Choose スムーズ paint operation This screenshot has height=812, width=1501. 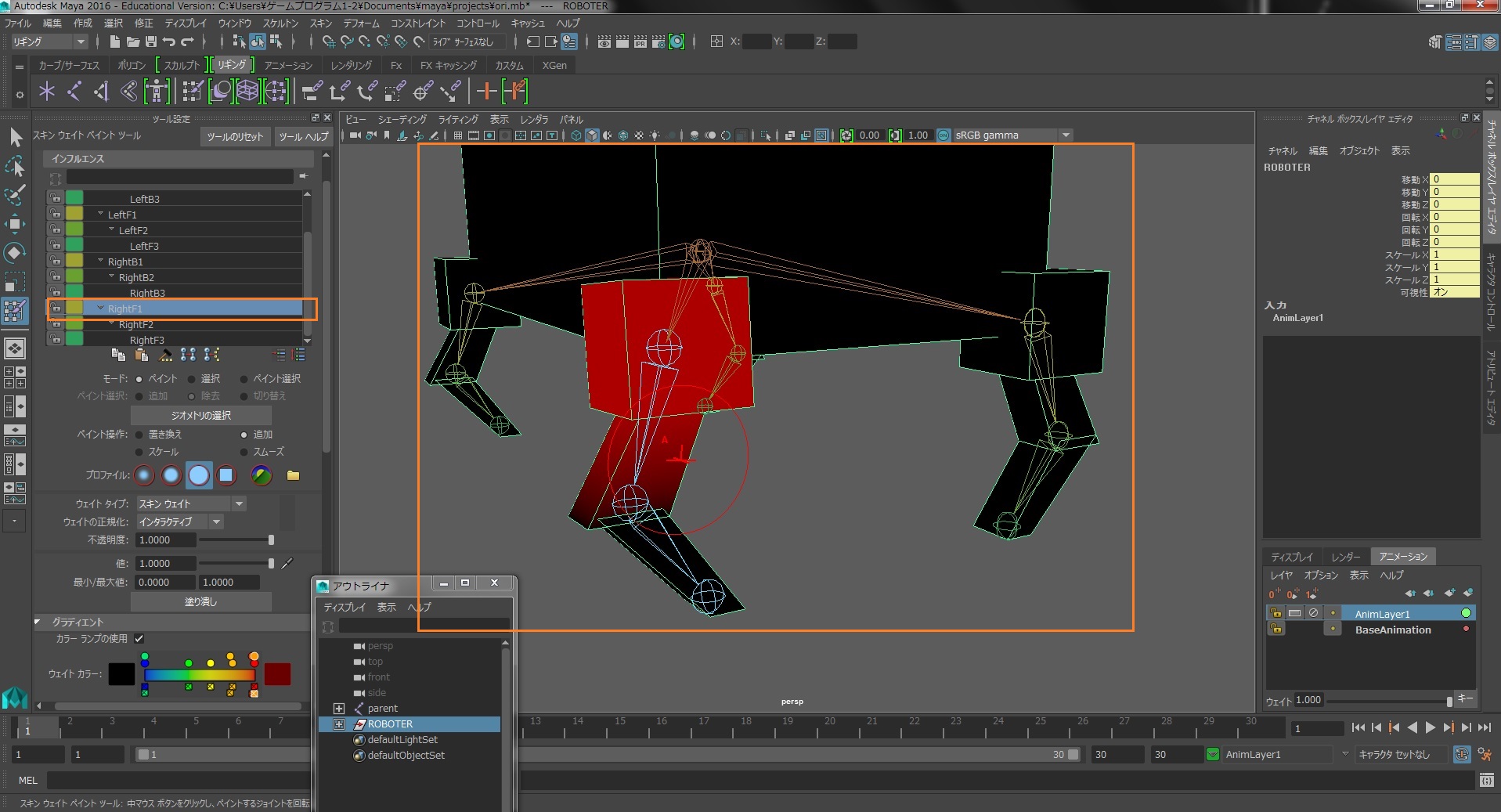tap(244, 452)
